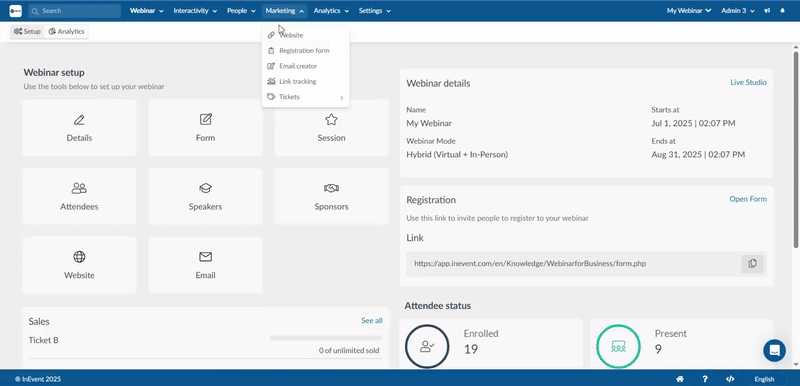
Task: Open the Speakers setup card
Action: [205, 196]
